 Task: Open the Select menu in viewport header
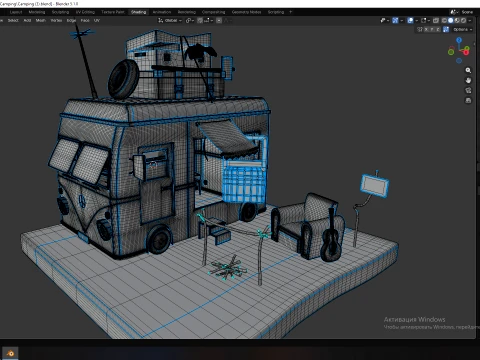(x=13, y=20)
